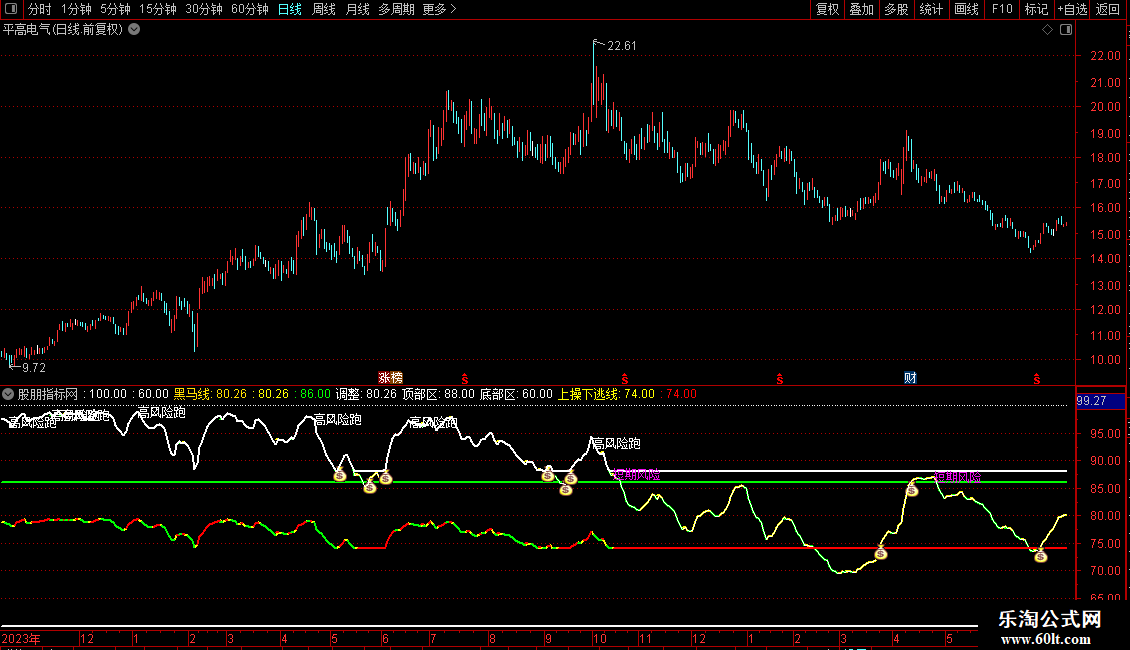Click the 99.27 value box on the indicator axis
Viewport: 1130px width, 650px height.
click(1100, 401)
